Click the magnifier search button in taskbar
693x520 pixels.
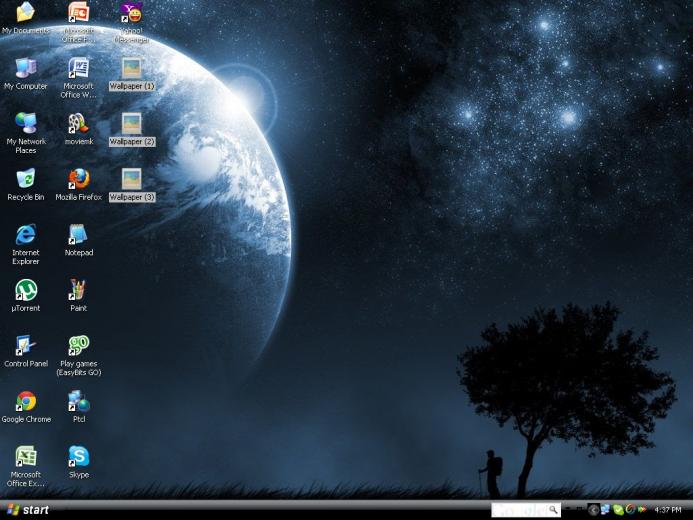click(x=553, y=509)
